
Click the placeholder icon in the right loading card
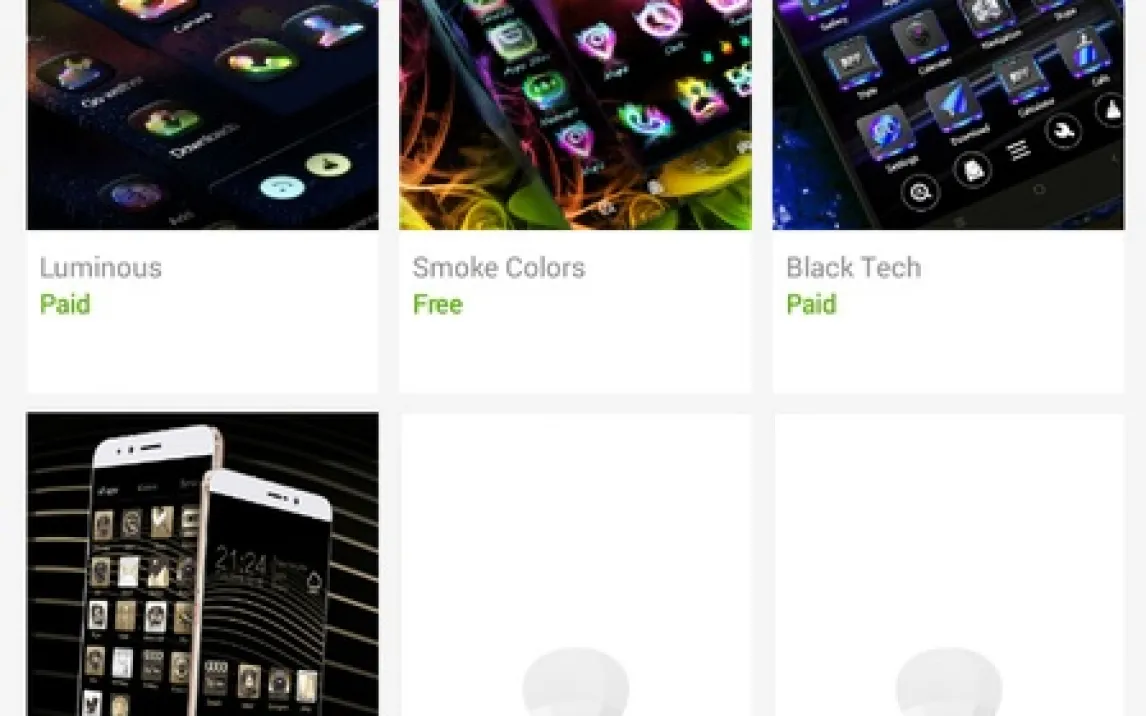tap(949, 682)
